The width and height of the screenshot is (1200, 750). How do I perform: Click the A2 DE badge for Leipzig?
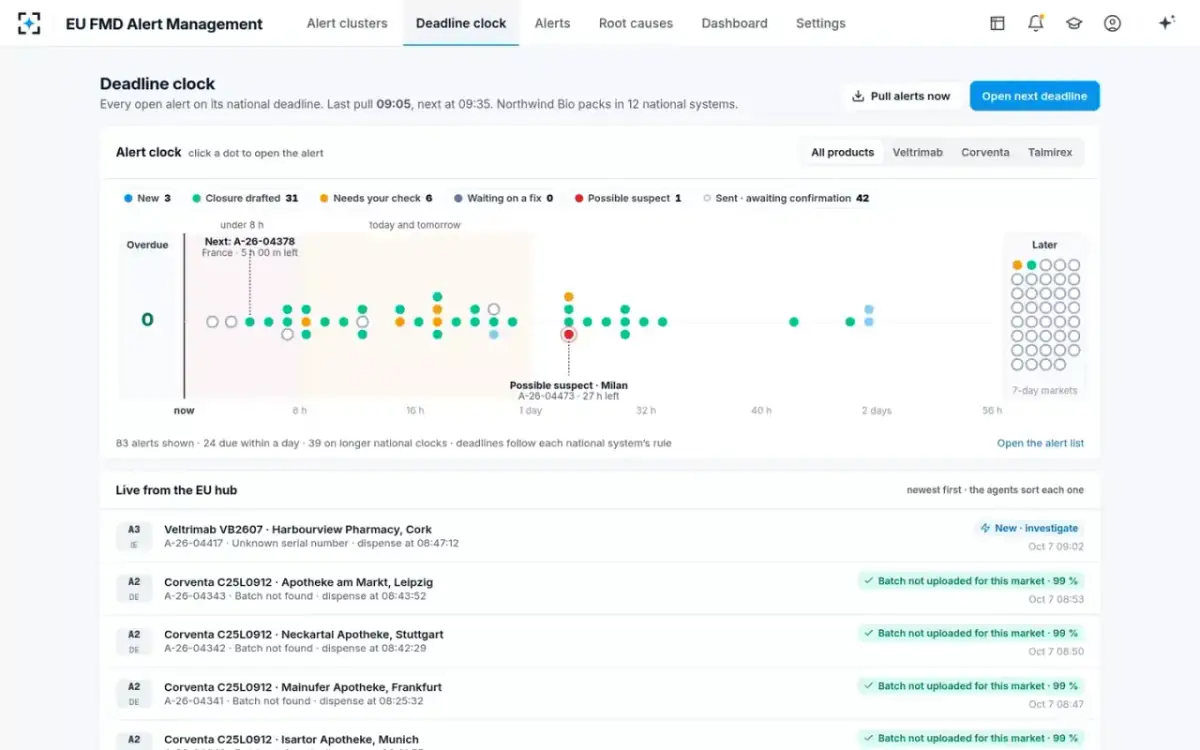[x=134, y=588]
